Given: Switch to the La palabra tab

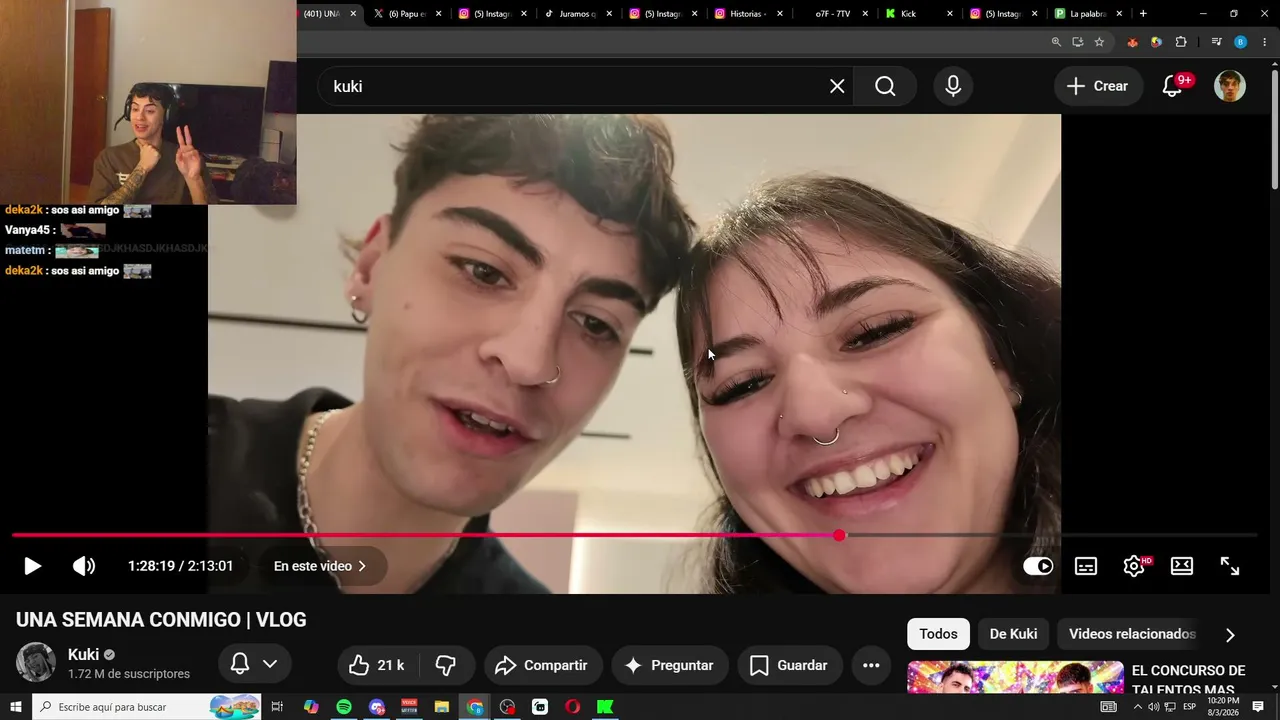Looking at the screenshot, I should pyautogui.click(x=1086, y=14).
